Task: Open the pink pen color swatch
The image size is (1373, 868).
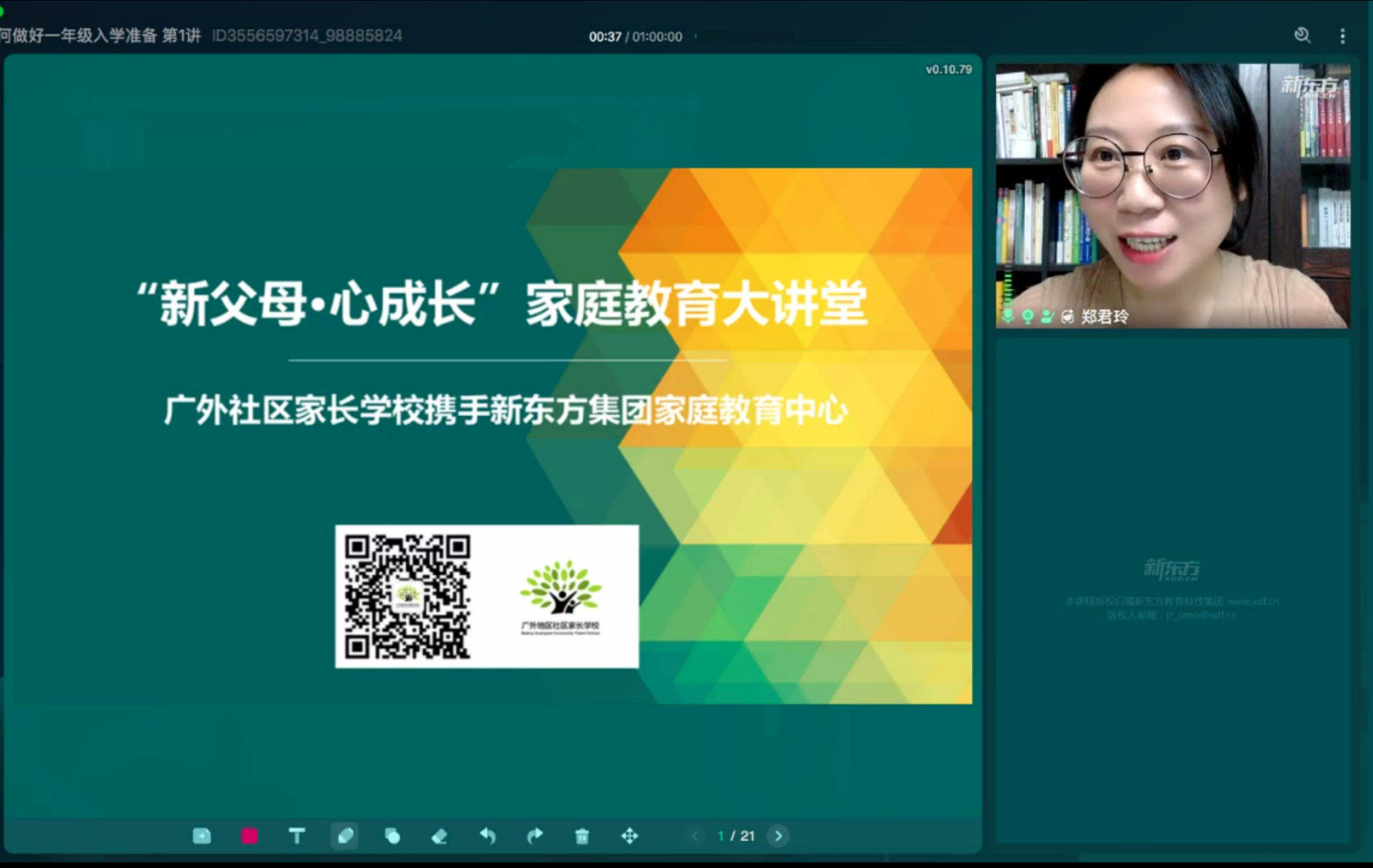Action: pos(249,836)
